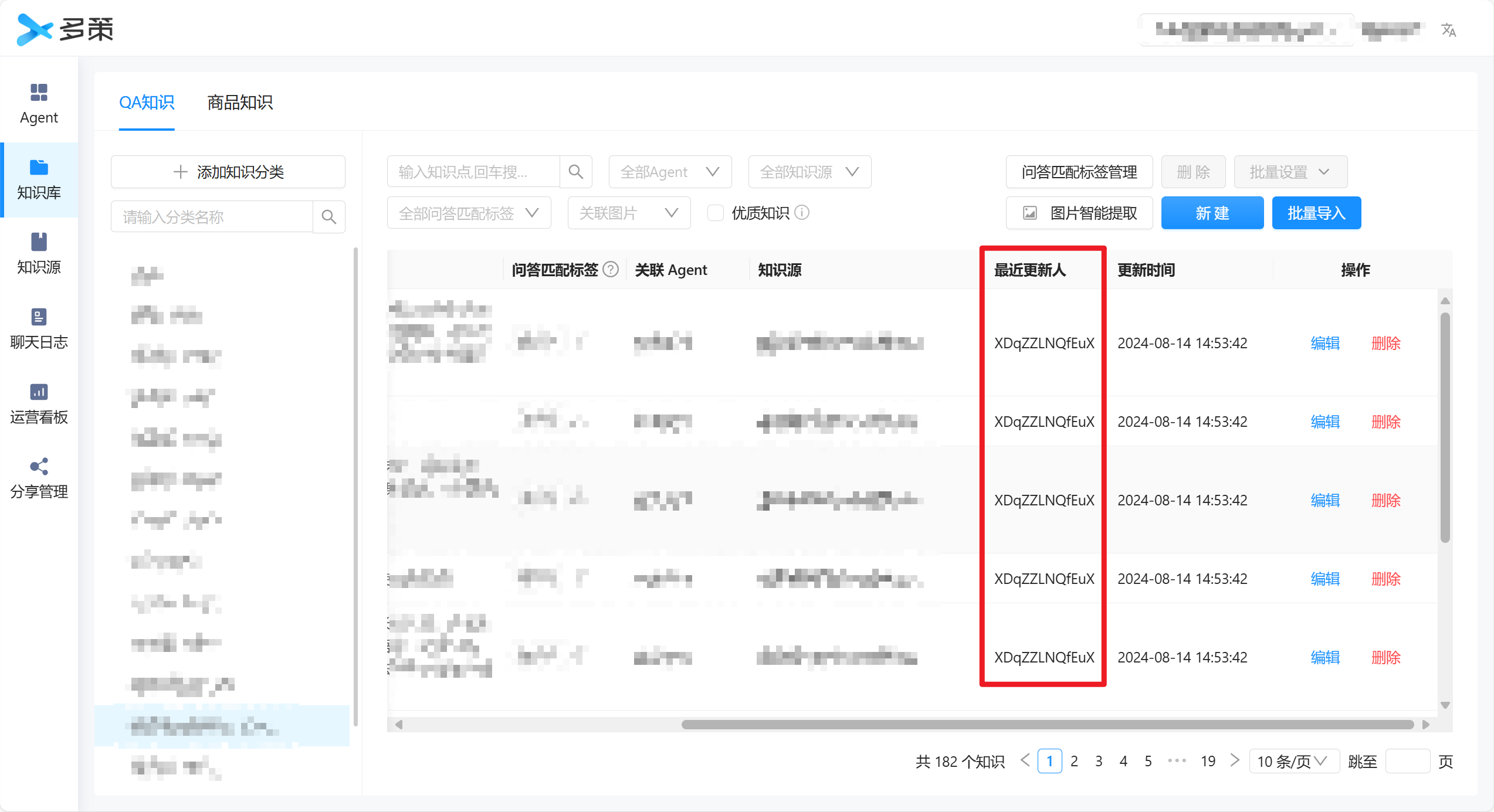Screen dimensions: 1494x812
Task: Click the 关联 Agent column header
Action: click(671, 270)
